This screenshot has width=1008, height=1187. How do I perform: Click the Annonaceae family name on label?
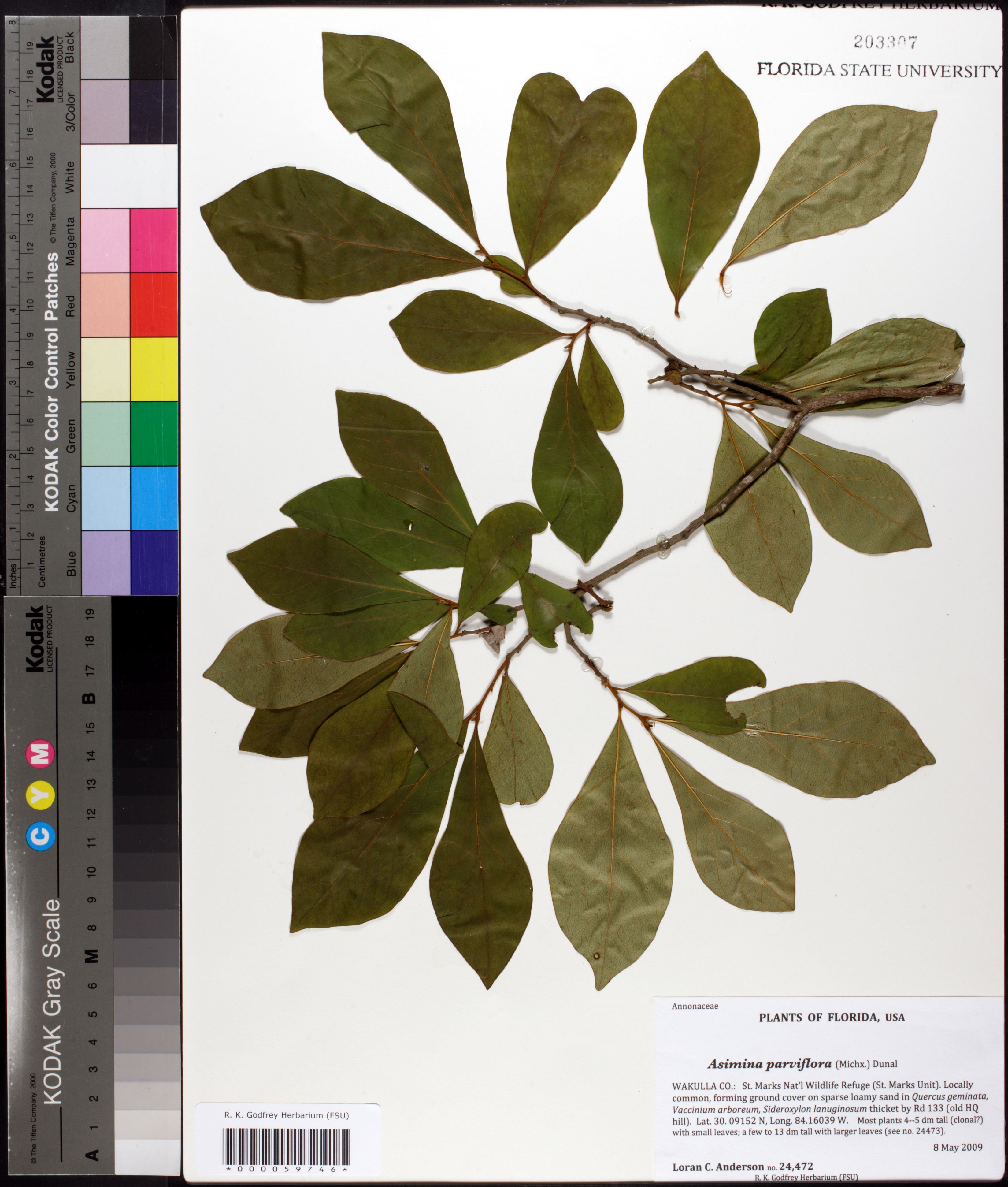pyautogui.click(x=695, y=1007)
